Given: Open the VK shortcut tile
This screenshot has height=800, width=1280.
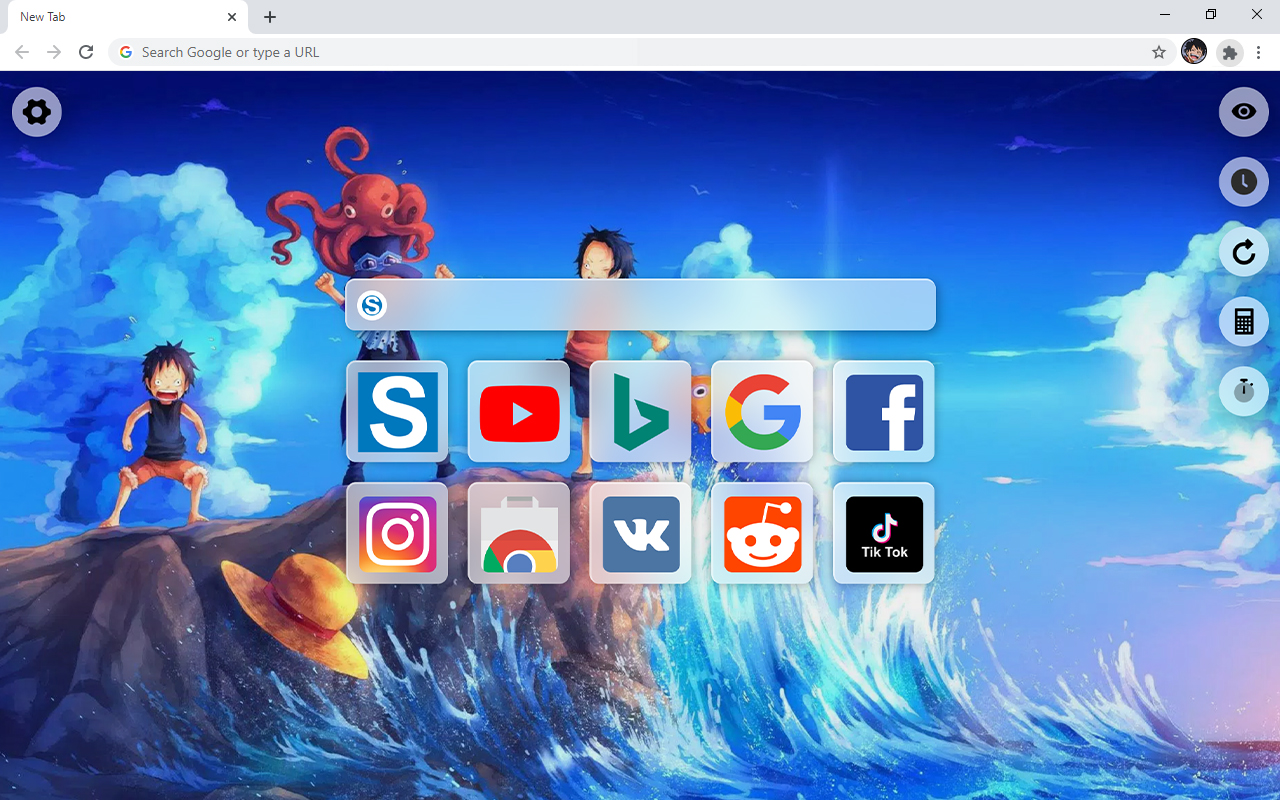Looking at the screenshot, I should pyautogui.click(x=640, y=534).
